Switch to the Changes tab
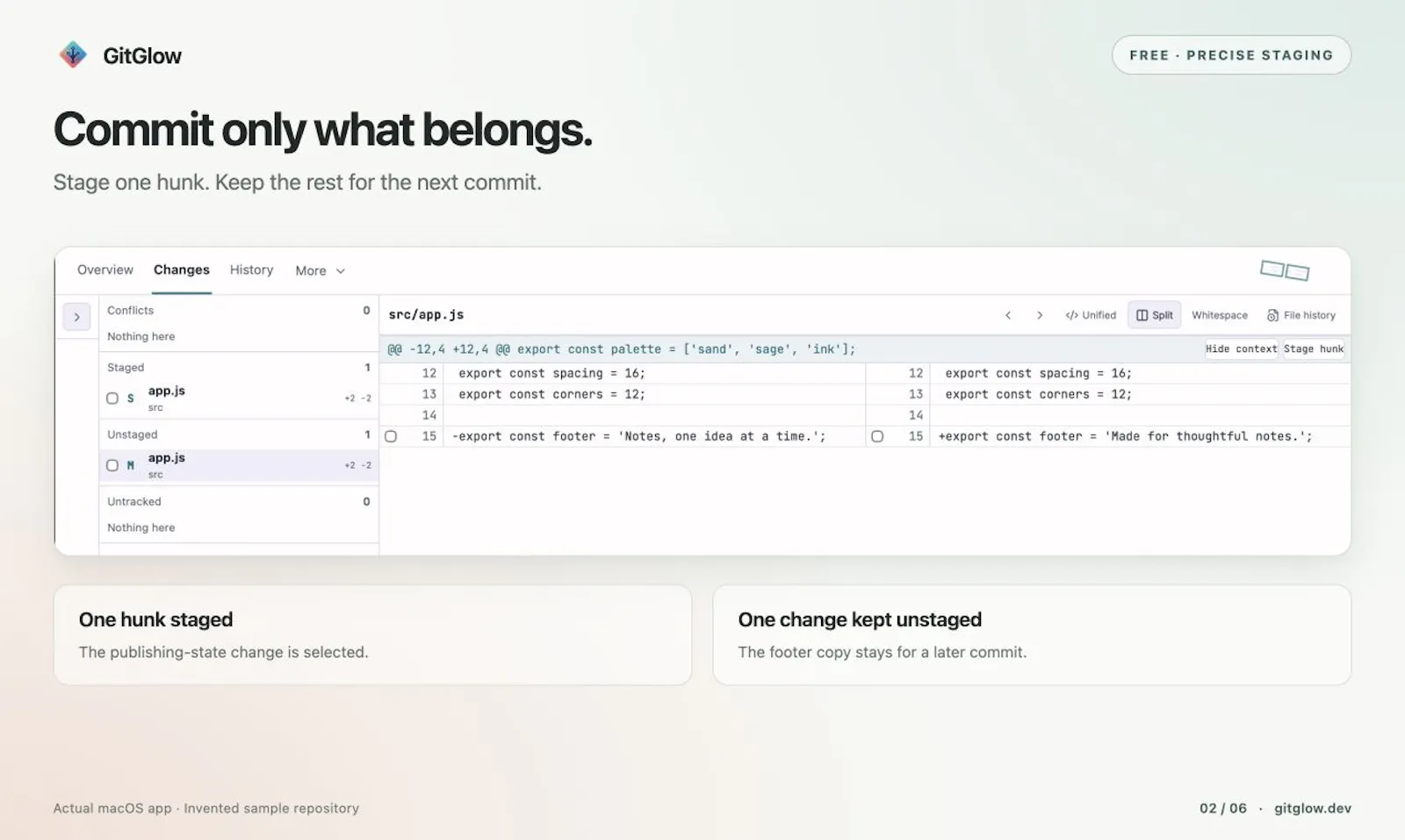 coord(182,269)
